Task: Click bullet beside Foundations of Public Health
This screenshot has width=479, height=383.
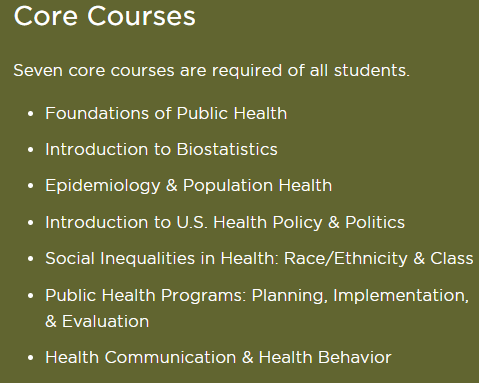Action: [31, 114]
